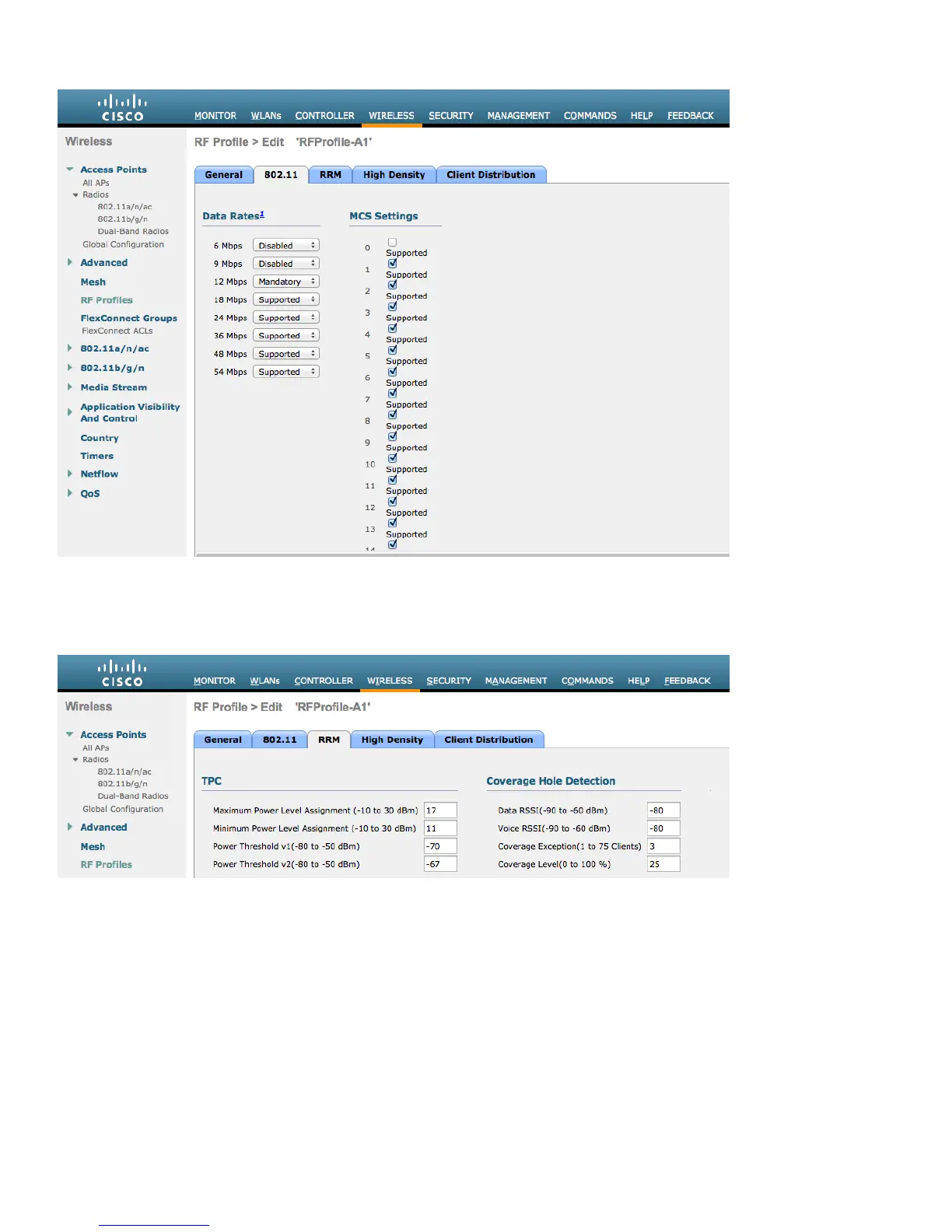
Task: Open the 12 Mbps Mandatory dropdown
Action: tap(286, 282)
